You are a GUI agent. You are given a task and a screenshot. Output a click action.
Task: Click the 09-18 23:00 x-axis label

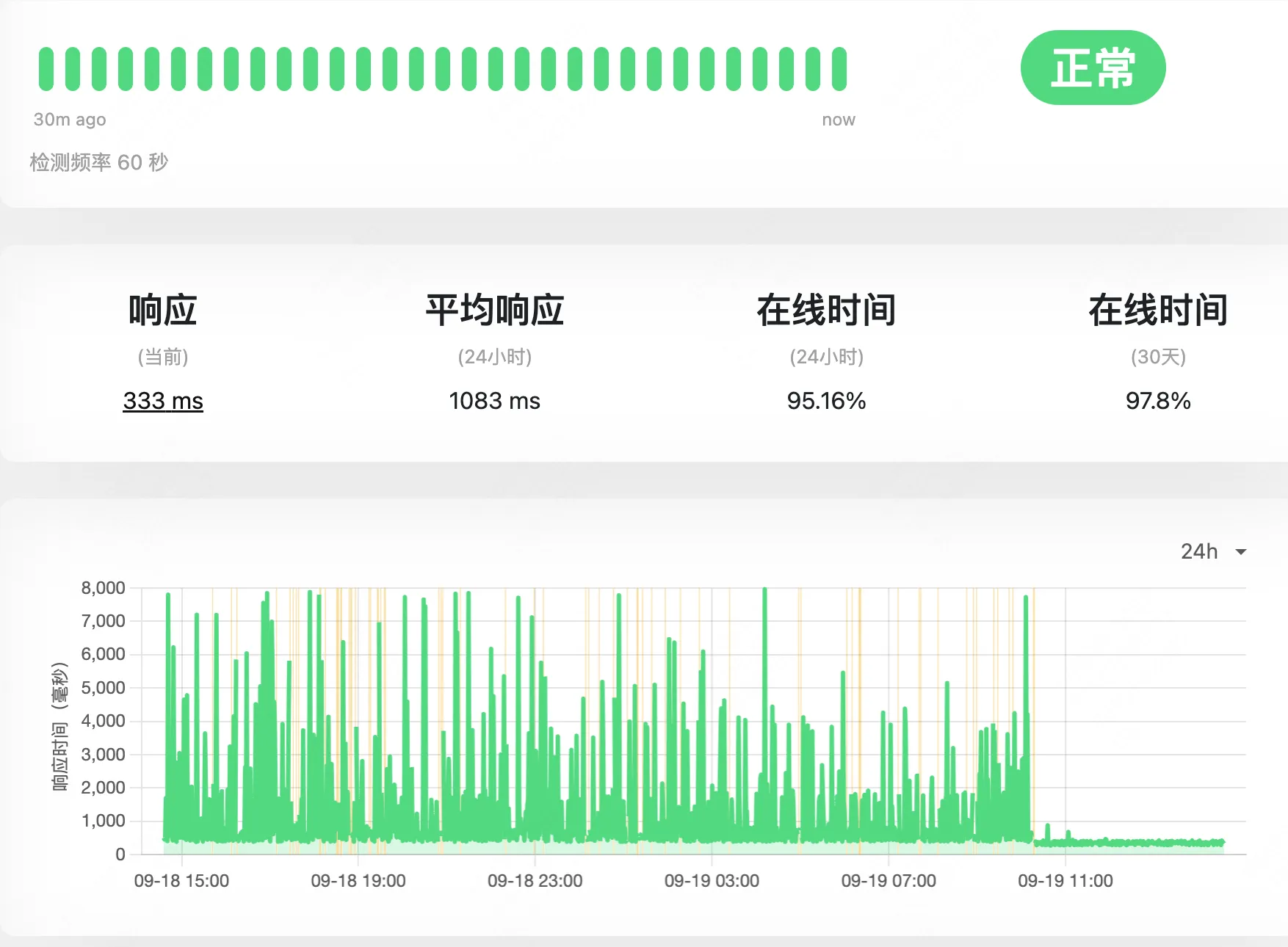coord(535,881)
